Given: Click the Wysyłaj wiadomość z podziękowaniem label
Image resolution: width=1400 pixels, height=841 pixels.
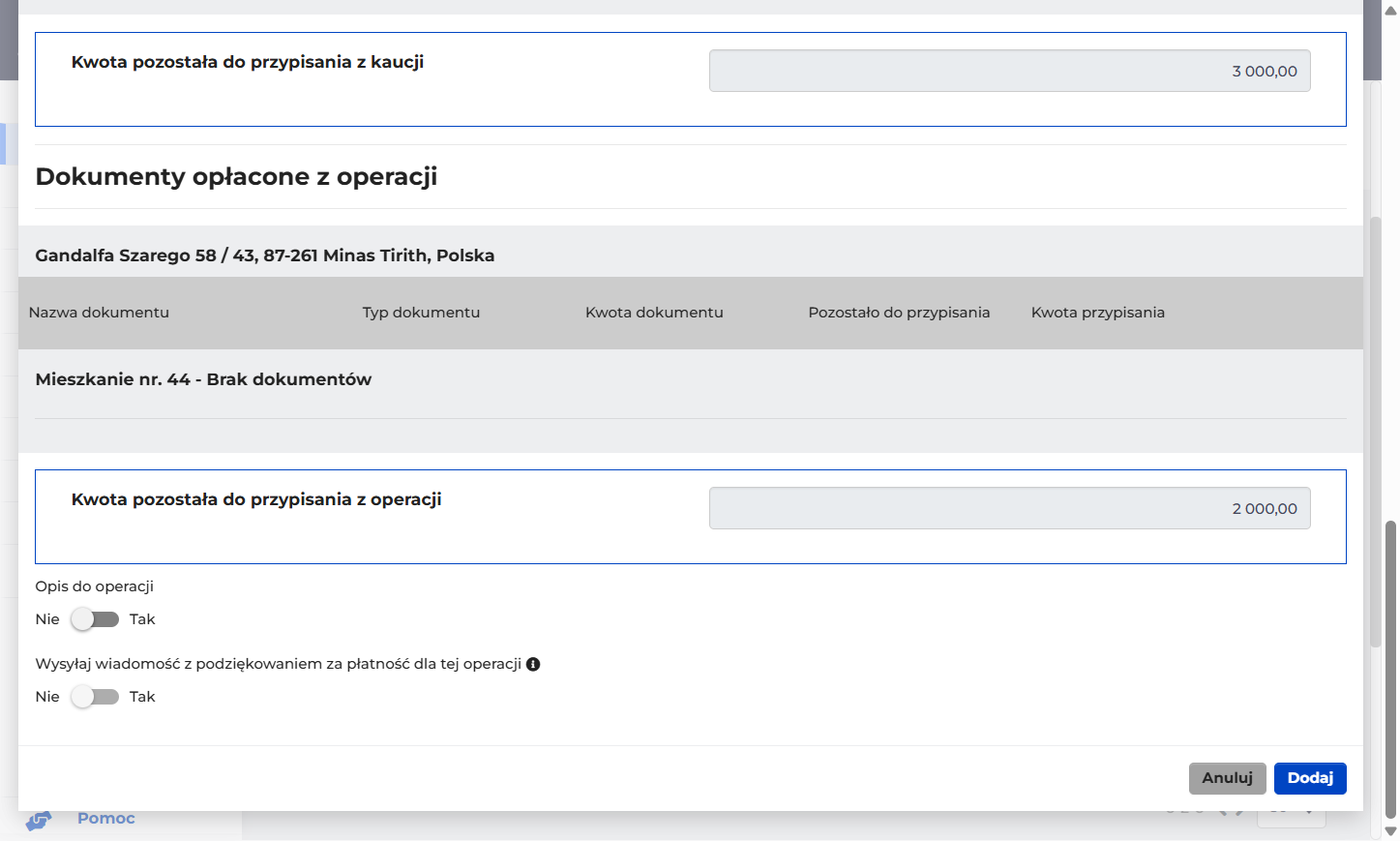Looking at the screenshot, I should 279,664.
